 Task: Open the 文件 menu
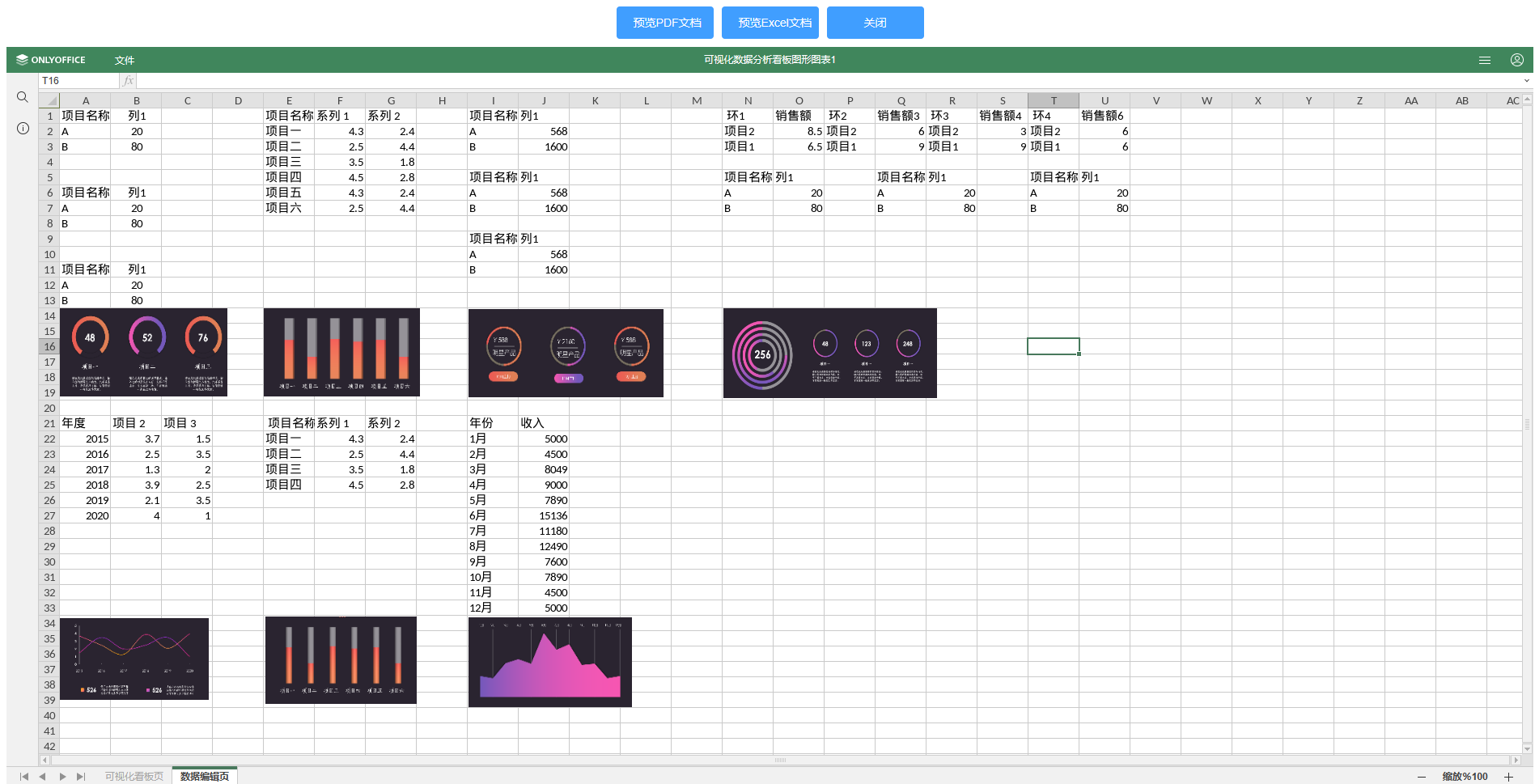[125, 60]
